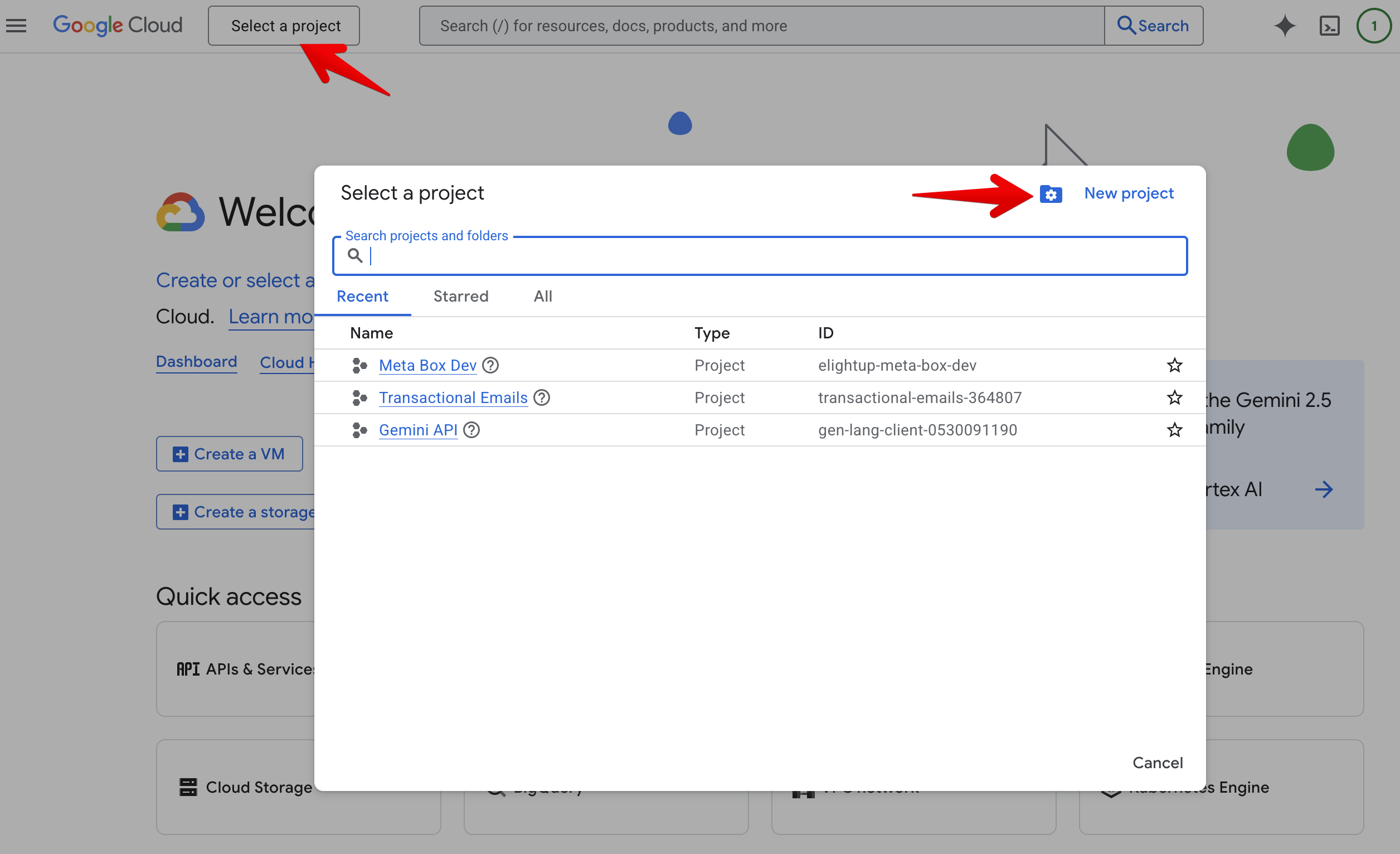Select the ID transactional-emails-364807
The width and height of the screenshot is (1400, 854).
coord(920,398)
